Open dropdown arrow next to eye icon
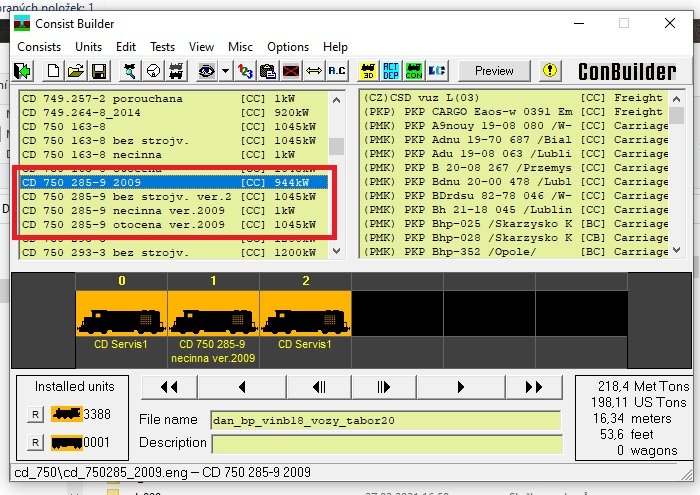Viewport: 700px width, 495px height. pyautogui.click(x=226, y=71)
